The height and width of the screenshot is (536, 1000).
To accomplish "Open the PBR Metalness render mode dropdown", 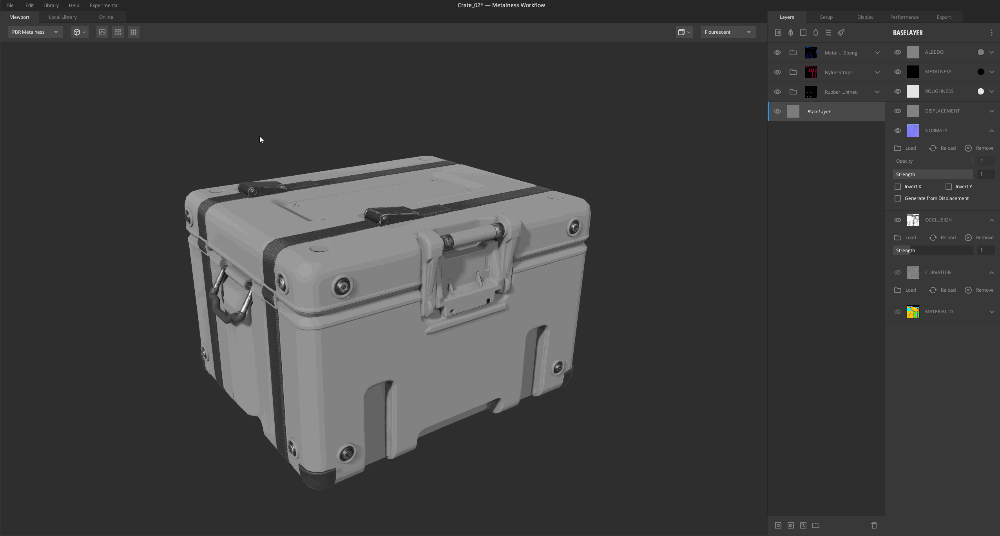I will (x=35, y=32).
